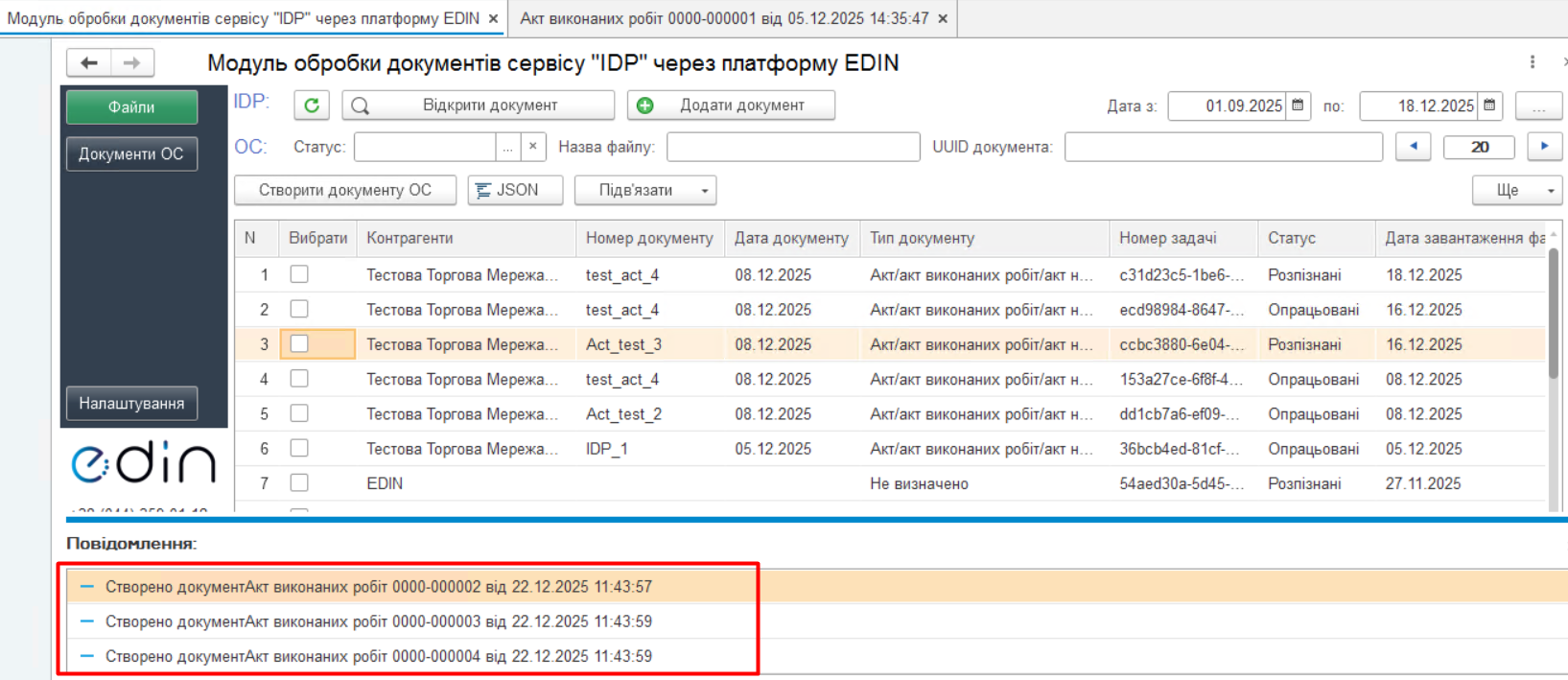Click the Додати документ button

click(731, 106)
